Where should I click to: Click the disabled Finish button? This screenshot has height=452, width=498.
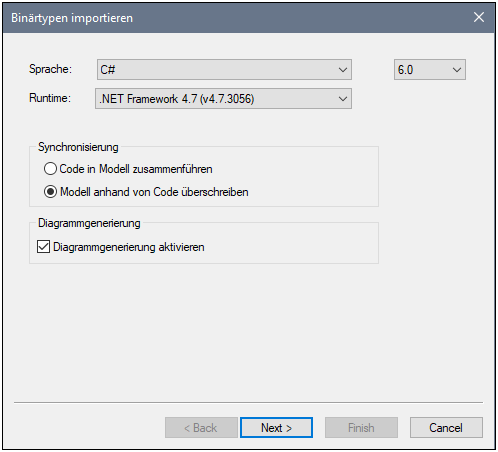(x=361, y=427)
